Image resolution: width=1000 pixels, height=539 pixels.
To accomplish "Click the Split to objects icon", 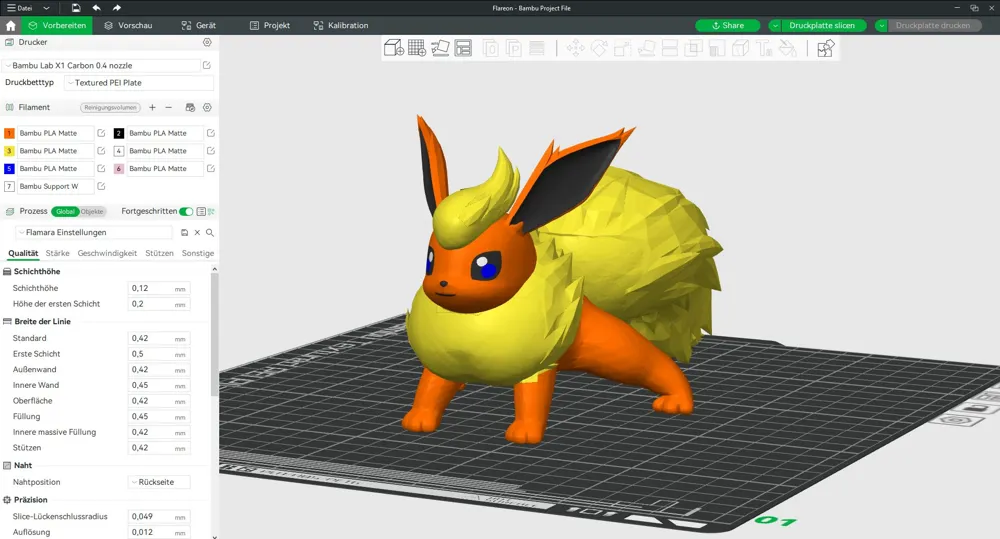I will 490,48.
